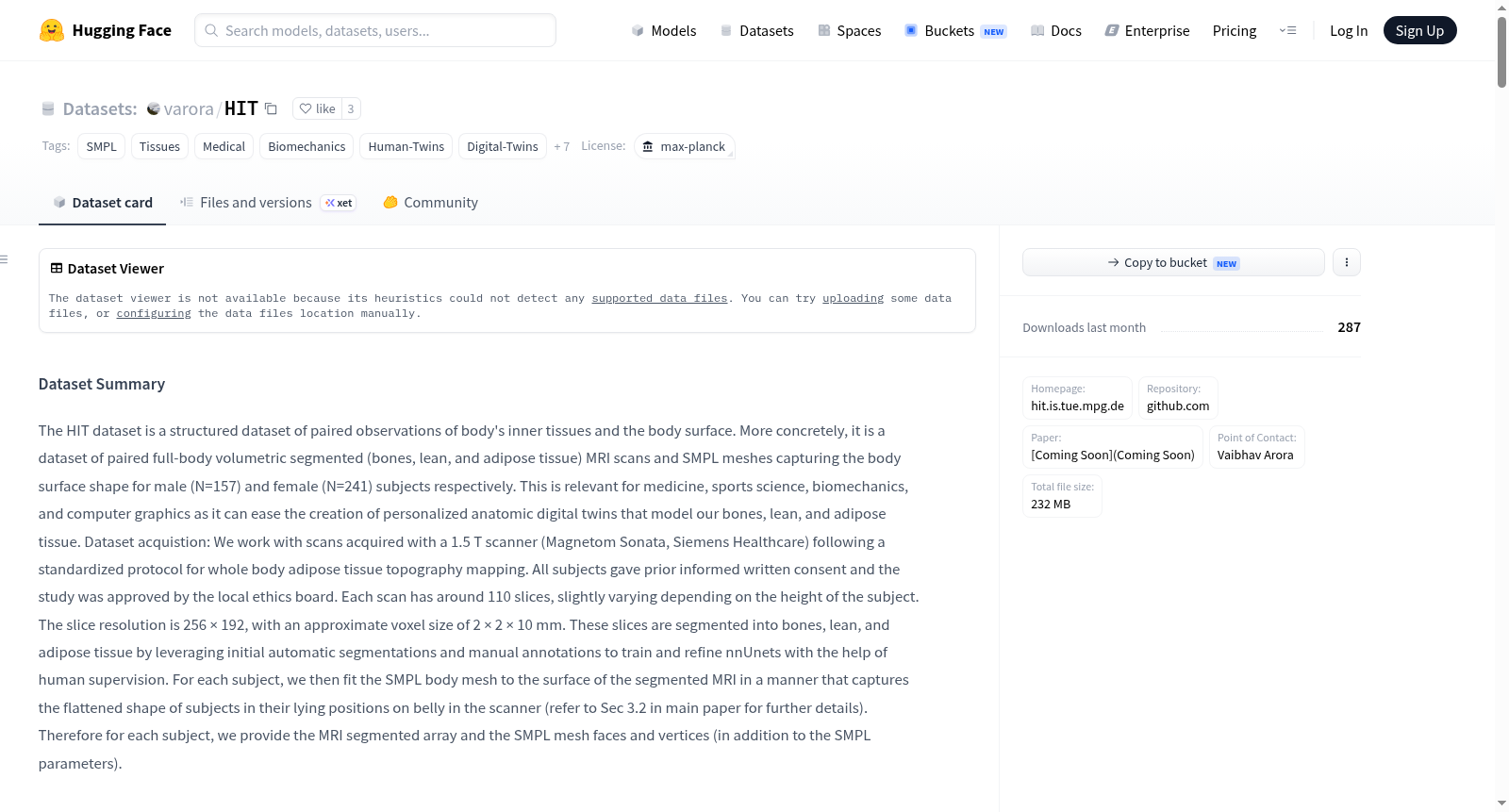Click the varora user avatar
The width and height of the screenshot is (1509, 812).
[154, 109]
